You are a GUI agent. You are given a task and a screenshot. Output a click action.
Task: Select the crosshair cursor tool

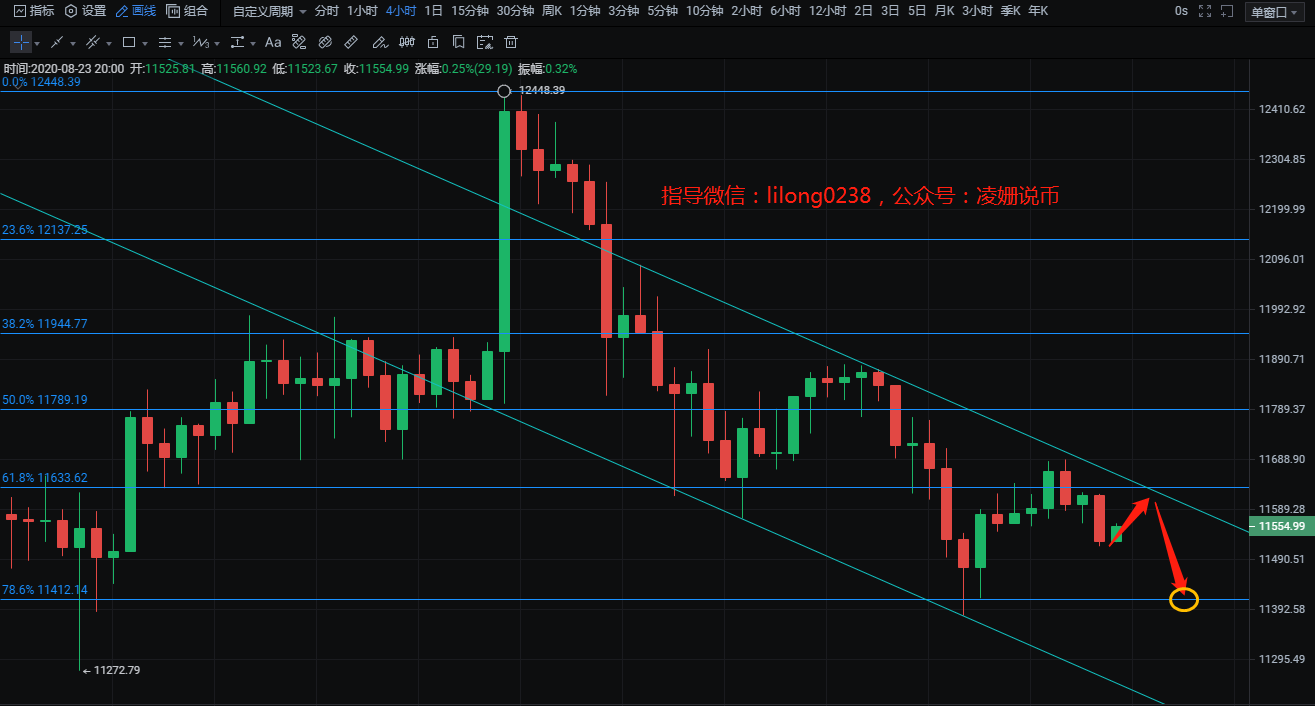pyautogui.click(x=21, y=43)
